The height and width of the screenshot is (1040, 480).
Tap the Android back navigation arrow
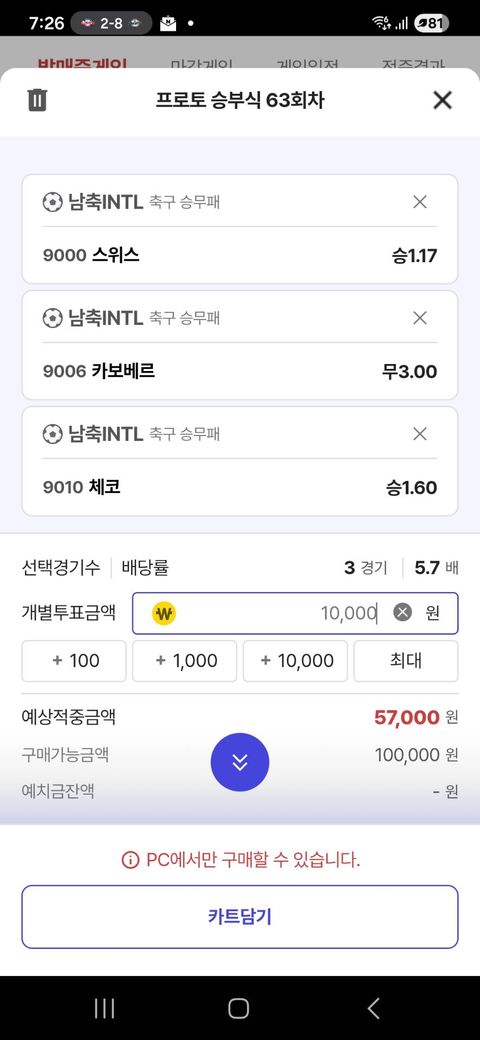click(374, 1008)
